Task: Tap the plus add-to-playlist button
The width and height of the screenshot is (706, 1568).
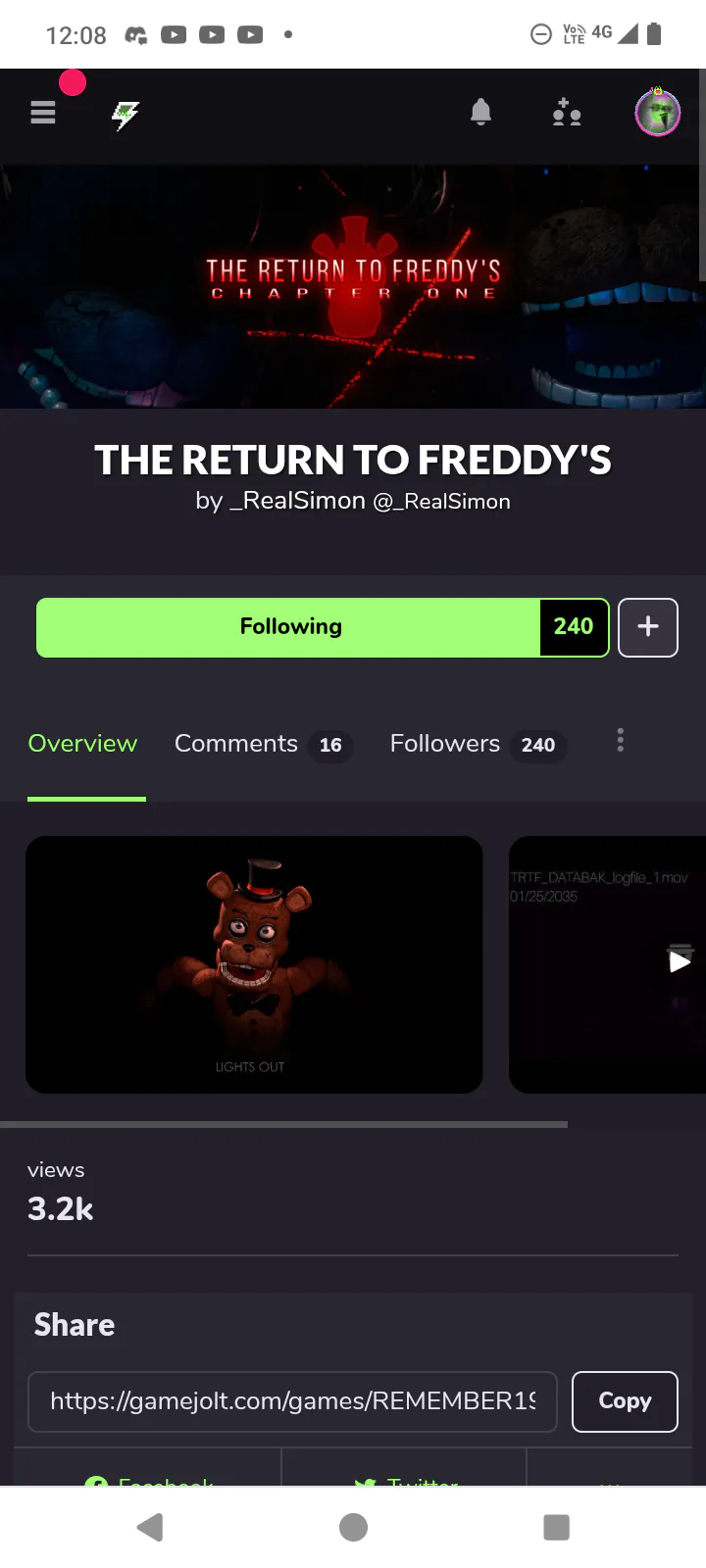Action: (x=648, y=627)
